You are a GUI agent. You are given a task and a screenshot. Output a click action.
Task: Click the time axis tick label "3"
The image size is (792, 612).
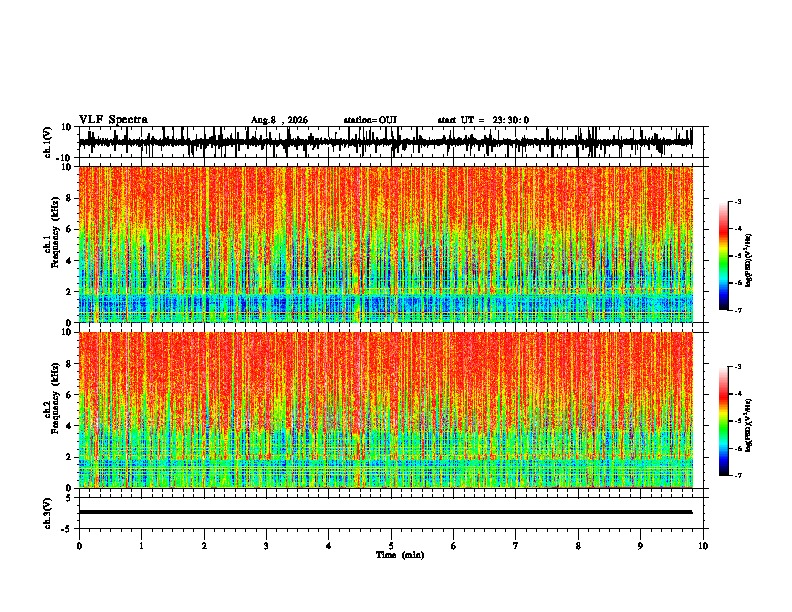tap(266, 546)
